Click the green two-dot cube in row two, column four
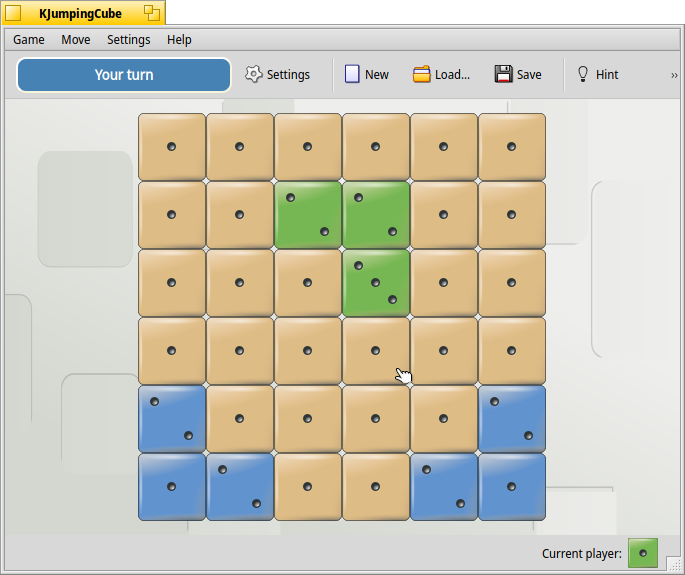 (x=376, y=215)
